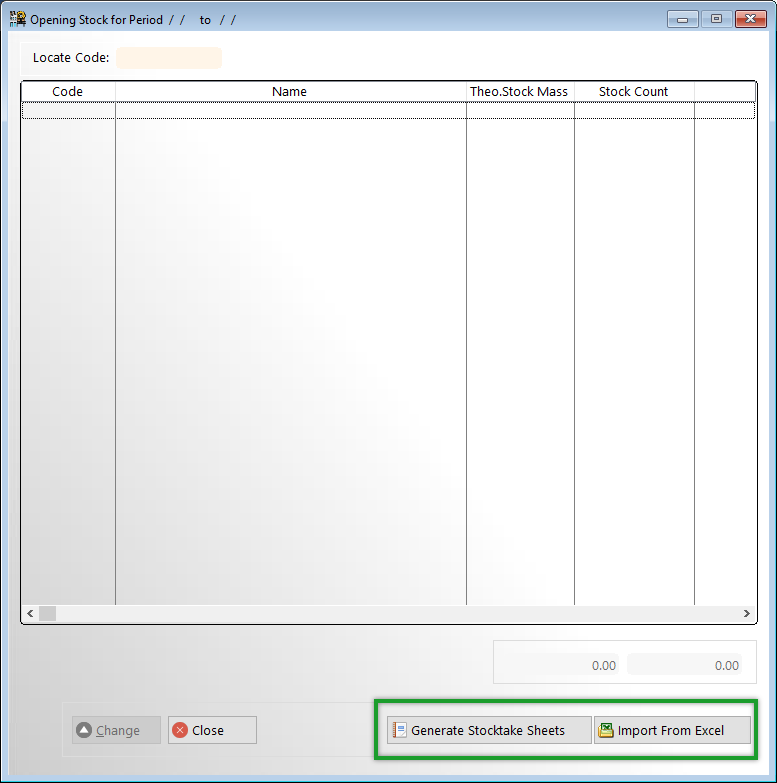Click the Locate Code input field
Image resolution: width=777 pixels, height=783 pixels.
coord(169,58)
